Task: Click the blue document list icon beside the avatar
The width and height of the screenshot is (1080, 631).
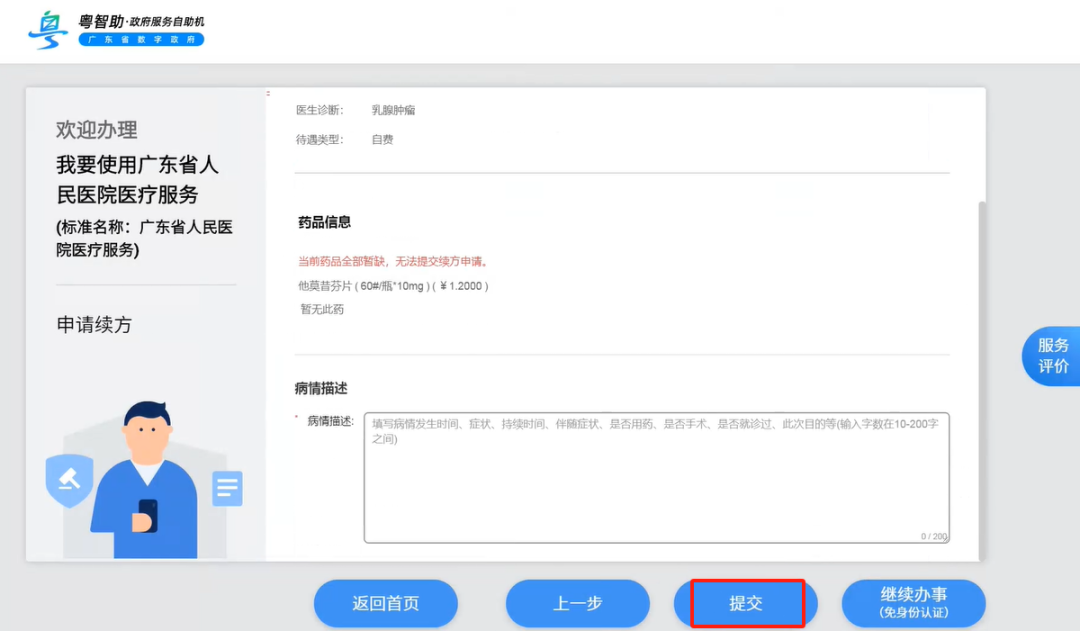Action: point(227,488)
